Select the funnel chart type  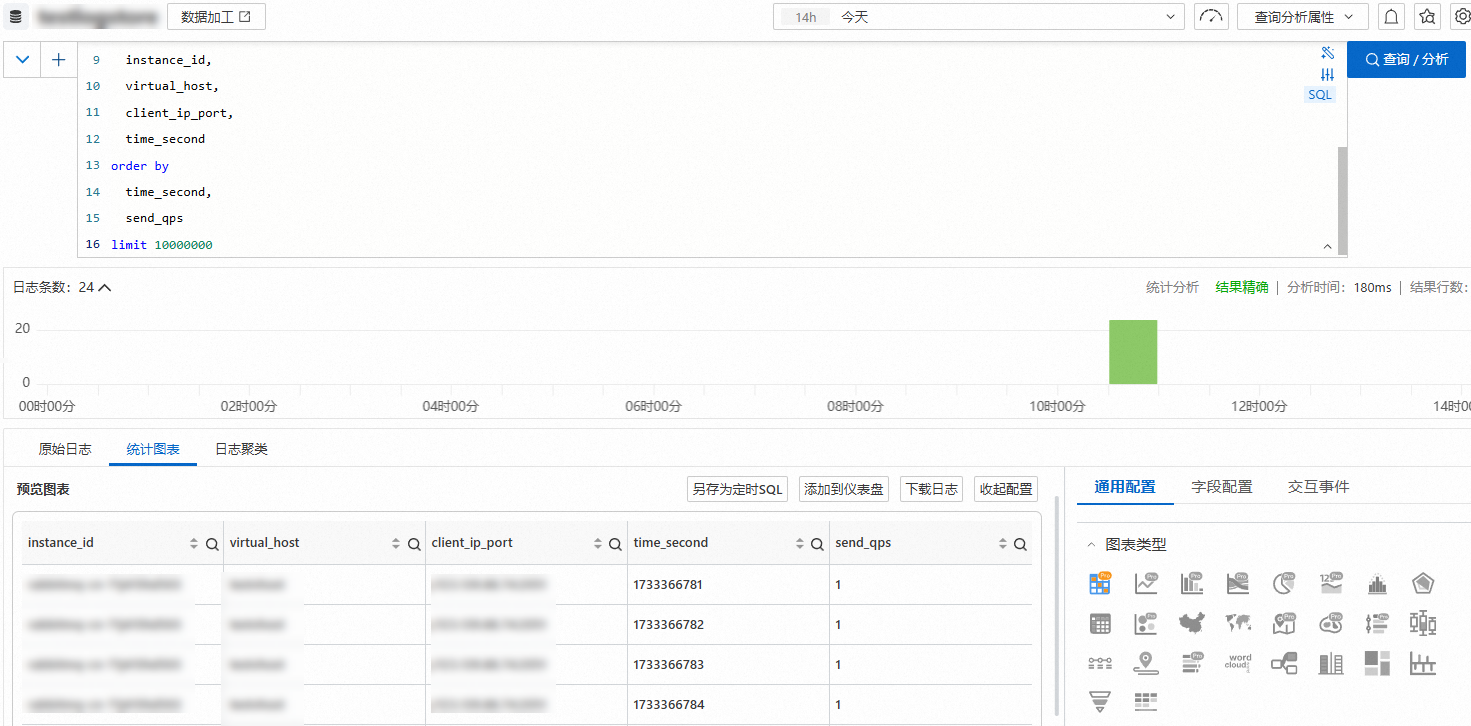[x=1101, y=702]
